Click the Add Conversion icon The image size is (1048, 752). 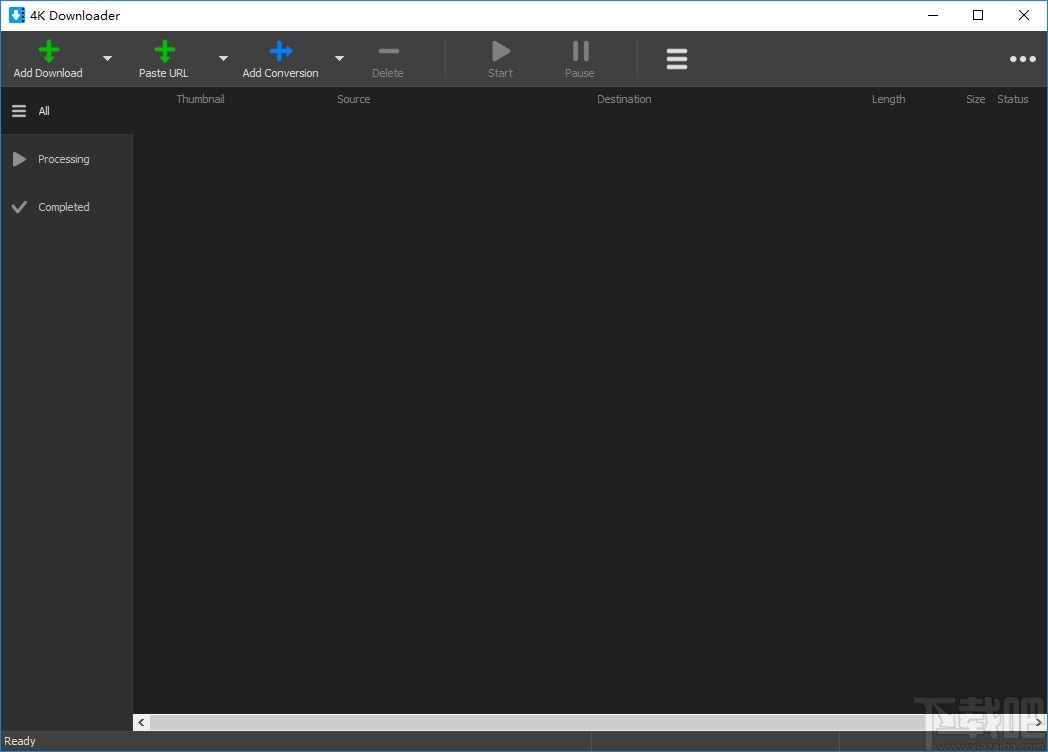(280, 50)
